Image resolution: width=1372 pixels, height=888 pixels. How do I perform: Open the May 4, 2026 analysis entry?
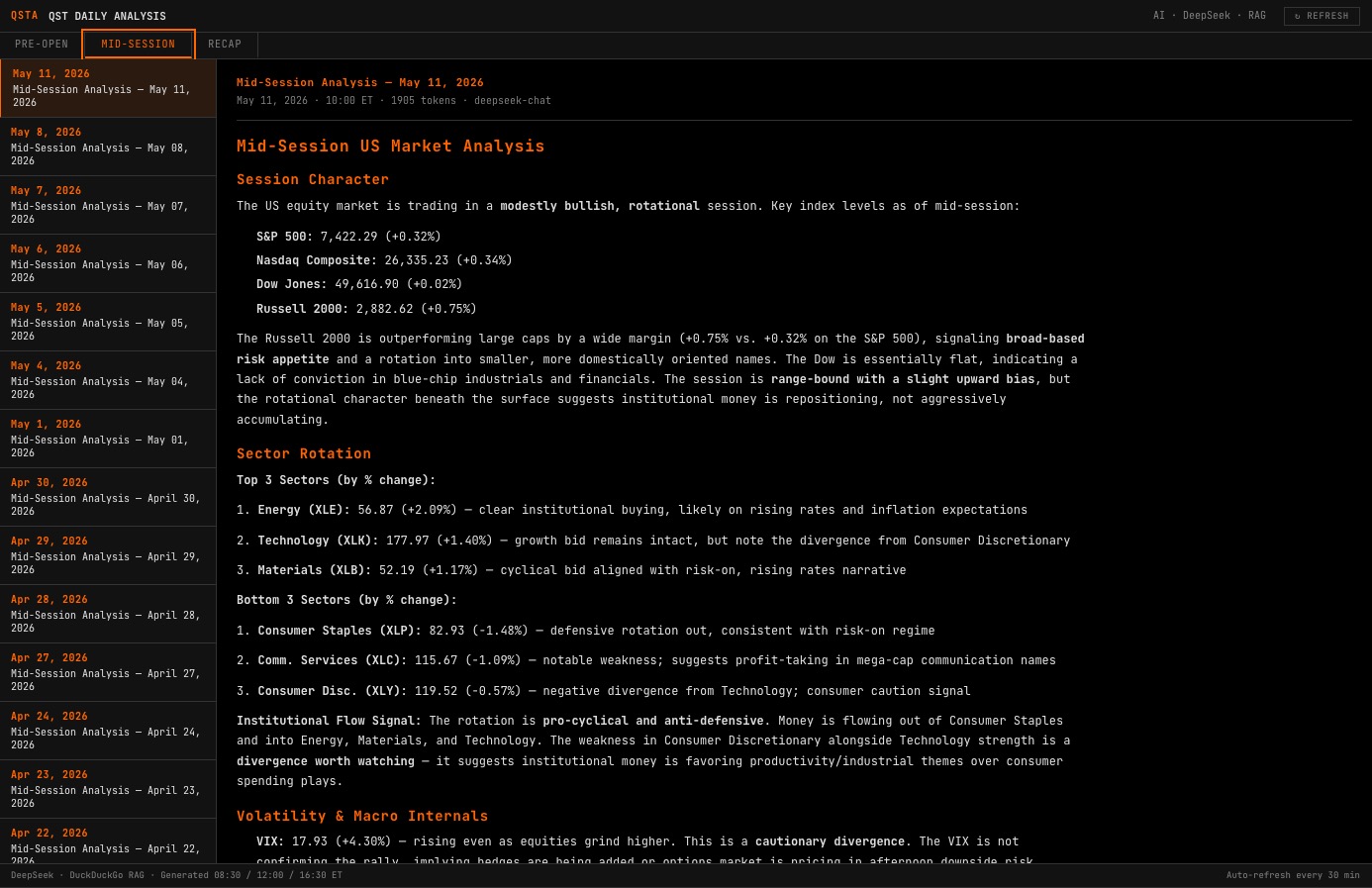[x=108, y=380]
